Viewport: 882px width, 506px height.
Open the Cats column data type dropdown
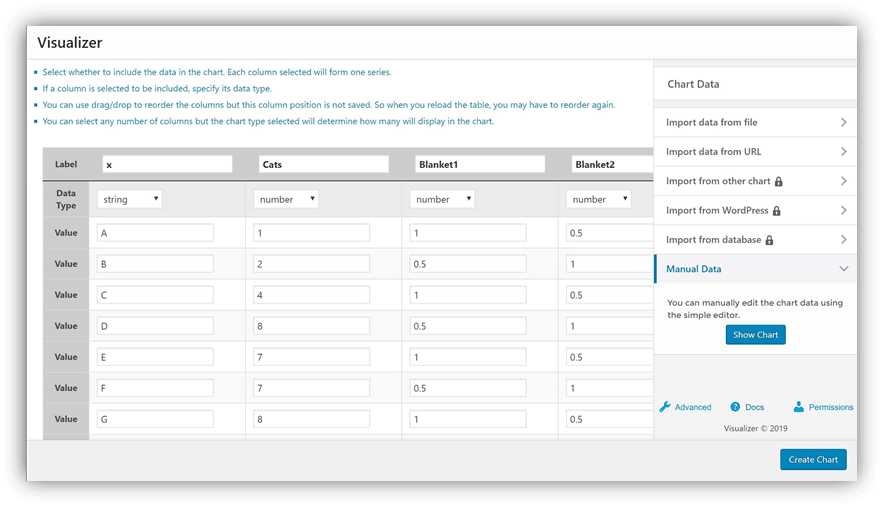[286, 199]
